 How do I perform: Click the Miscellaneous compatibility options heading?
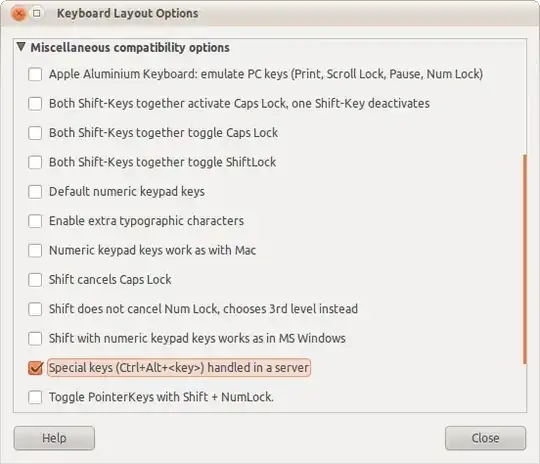(130, 48)
